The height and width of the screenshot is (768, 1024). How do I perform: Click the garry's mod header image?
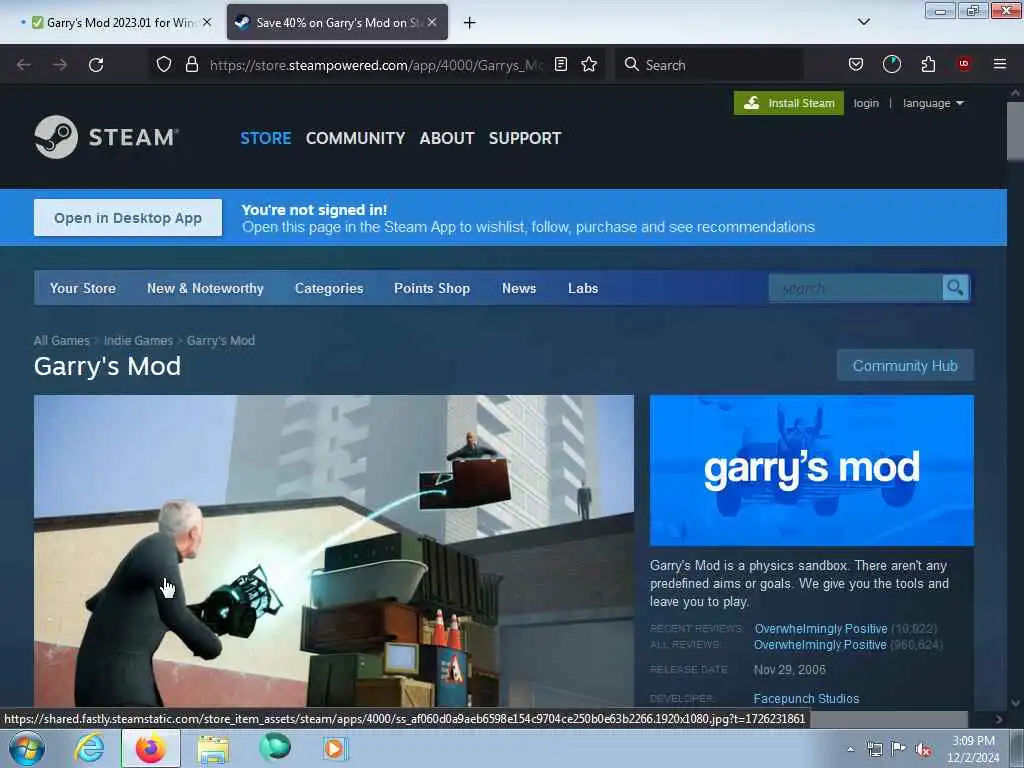click(812, 470)
